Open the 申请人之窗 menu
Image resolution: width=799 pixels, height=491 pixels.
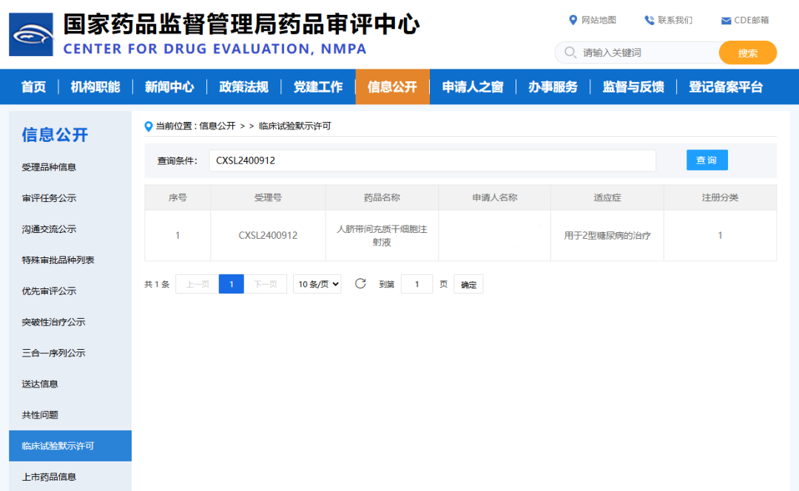472,87
